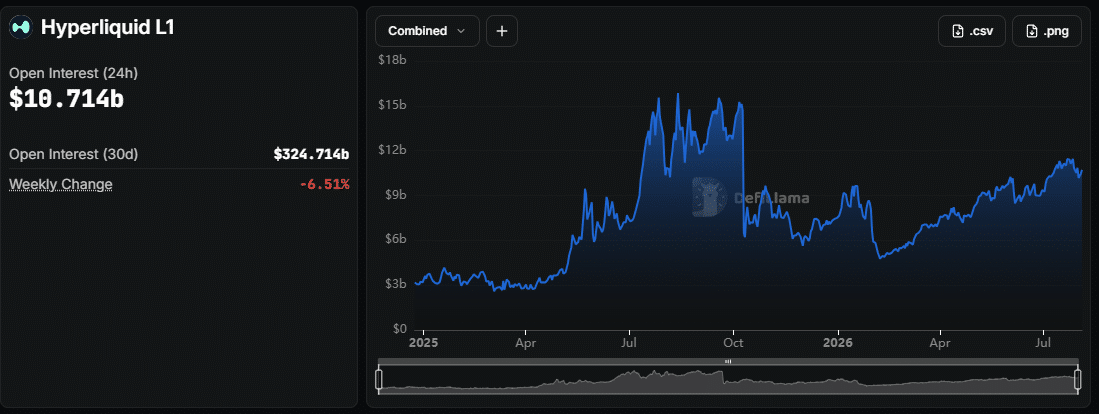Click the Oct x-axis label

tap(733, 343)
